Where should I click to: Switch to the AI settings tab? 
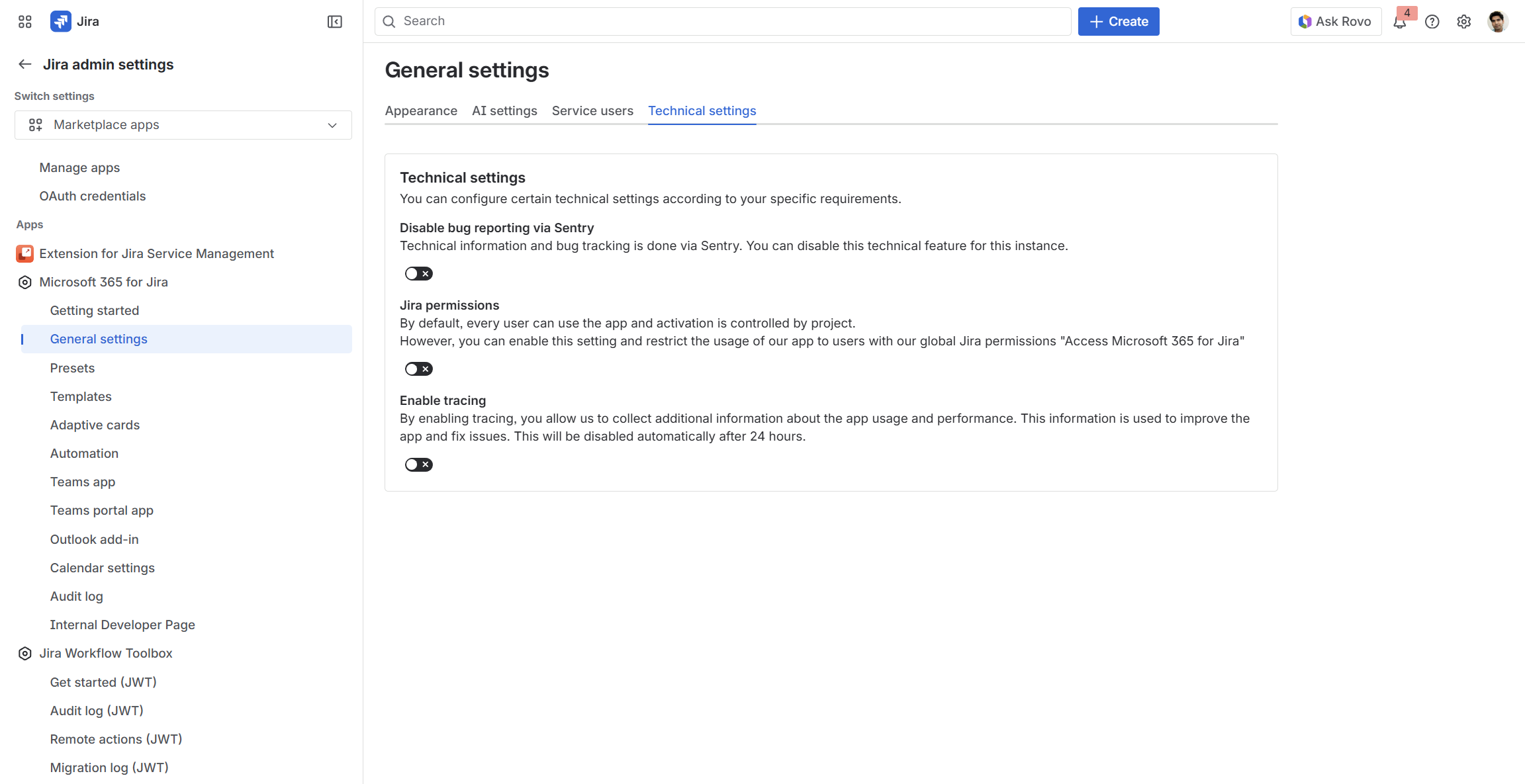tap(504, 111)
